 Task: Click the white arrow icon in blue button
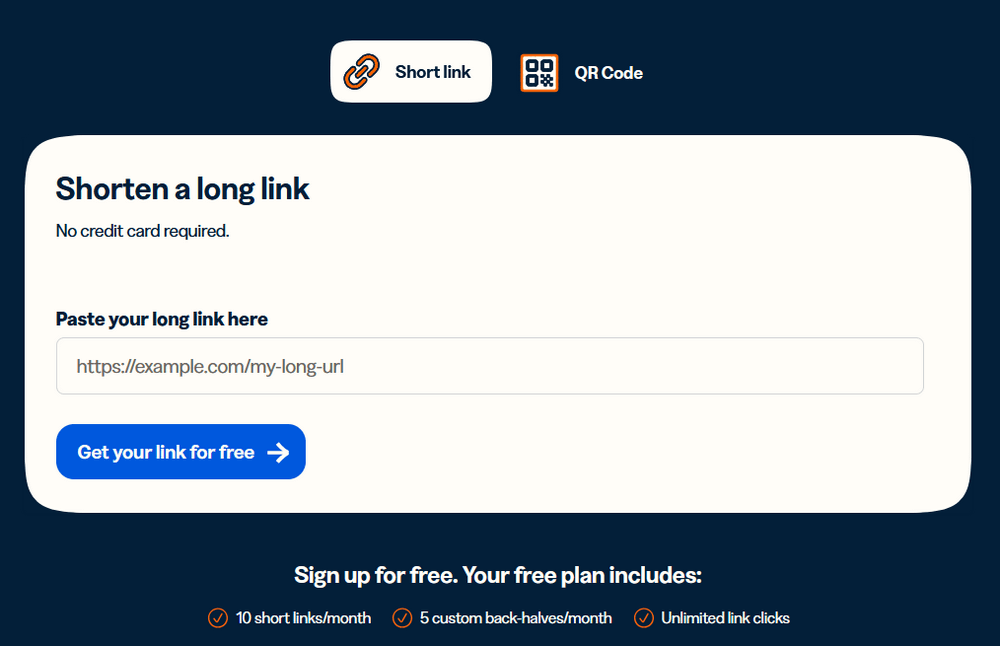(x=278, y=452)
